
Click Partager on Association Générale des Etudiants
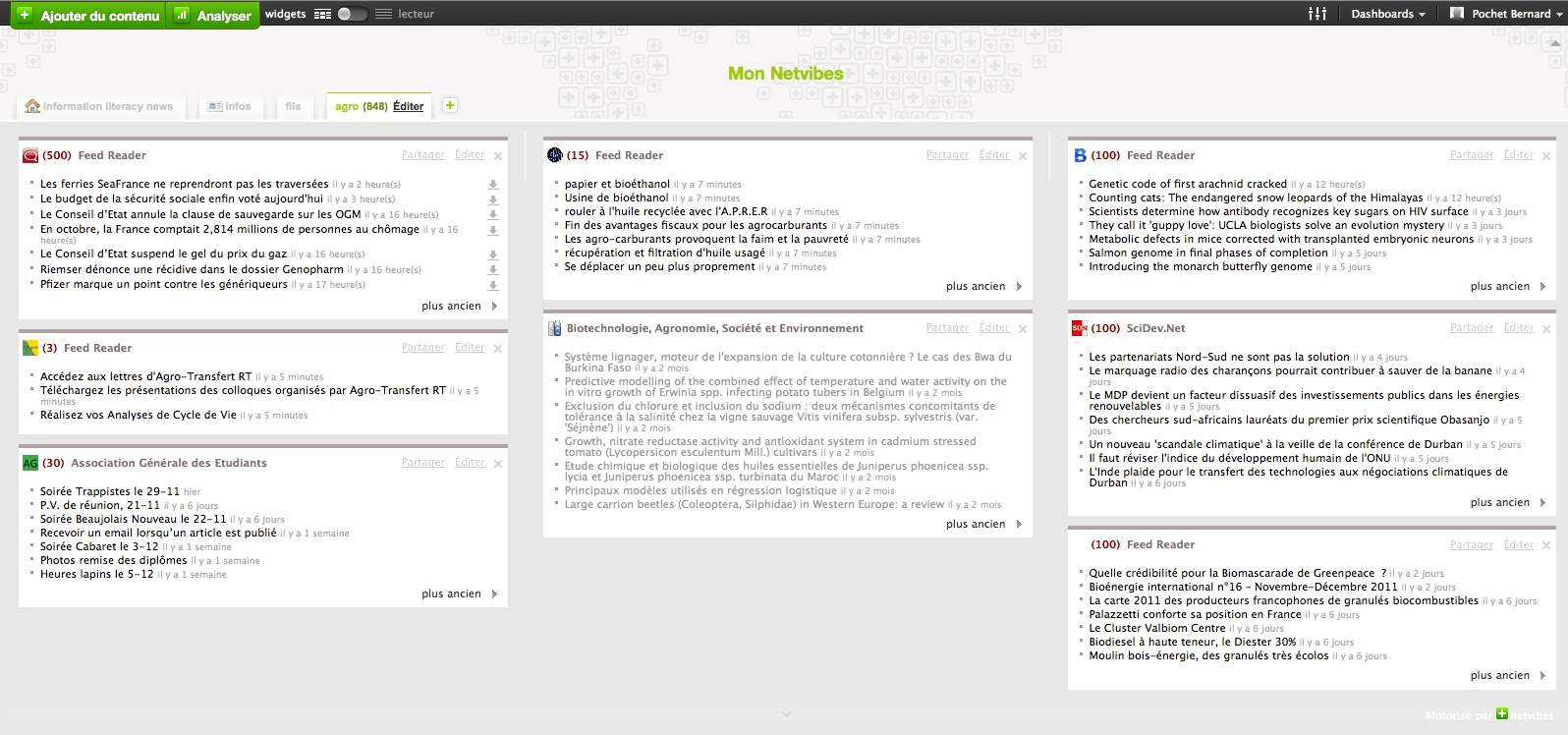coord(423,463)
